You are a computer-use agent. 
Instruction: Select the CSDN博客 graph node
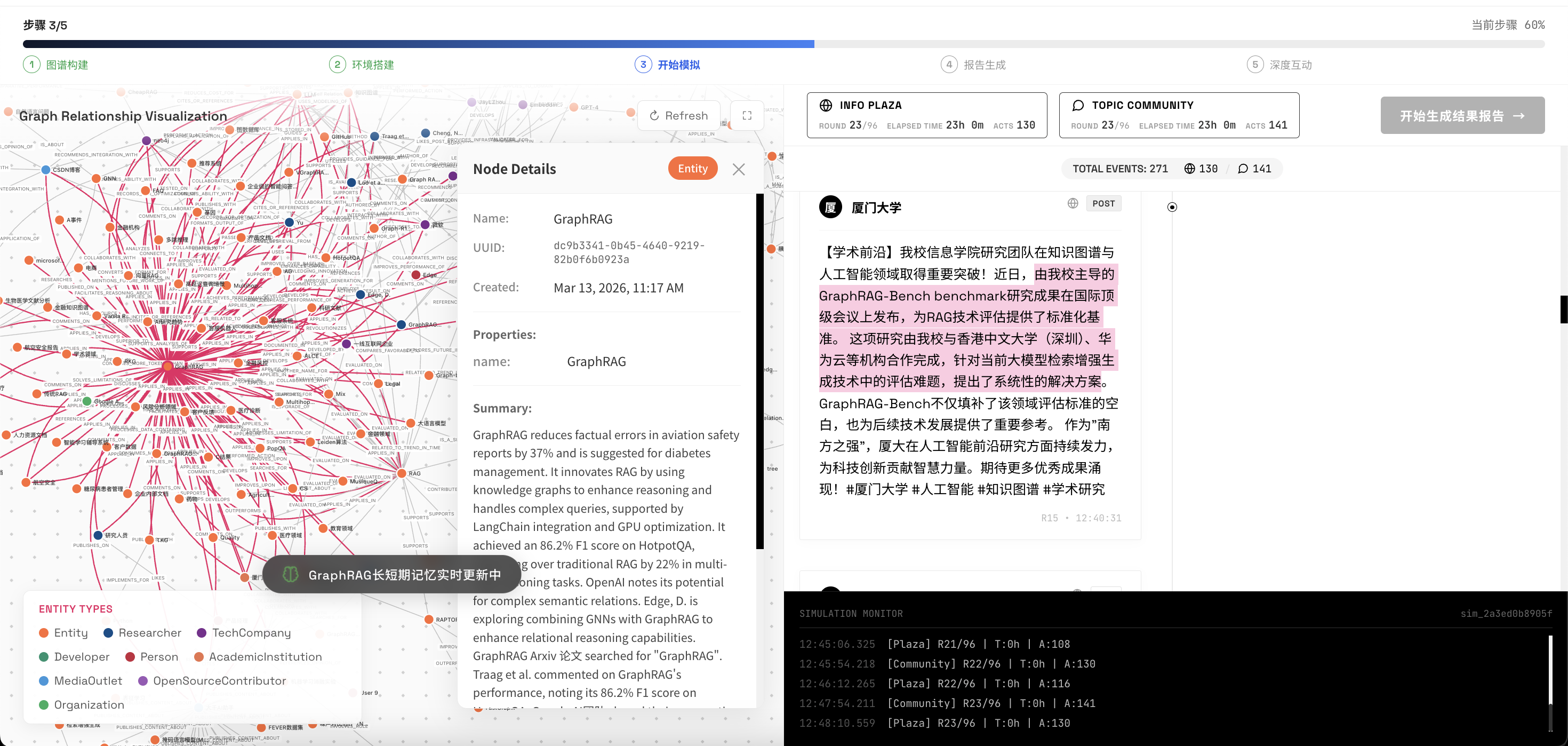(x=46, y=170)
